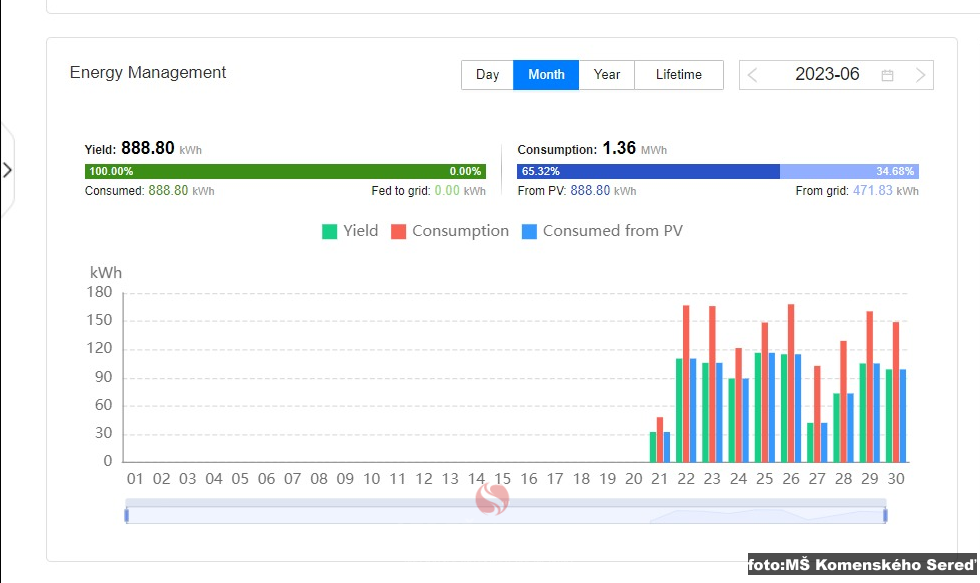Click the left handle of chart zoom slider
The width and height of the screenshot is (980, 583).
126,516
